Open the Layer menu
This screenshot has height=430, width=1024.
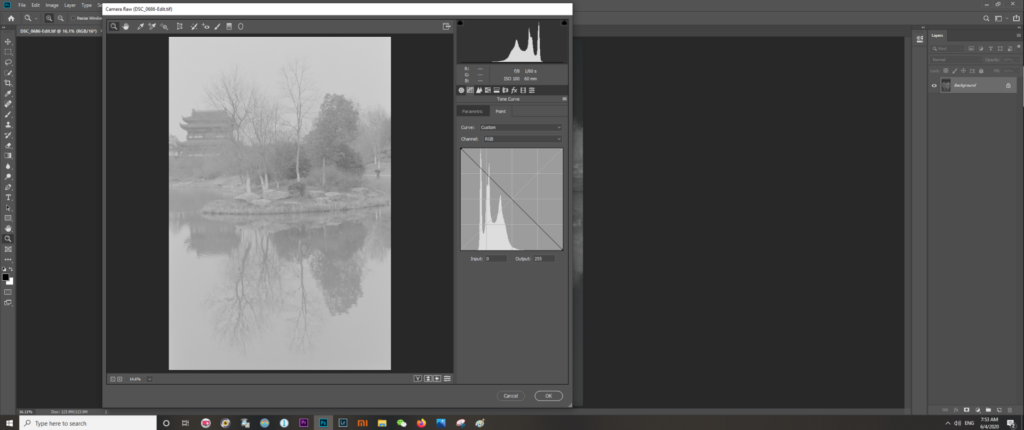tap(70, 5)
